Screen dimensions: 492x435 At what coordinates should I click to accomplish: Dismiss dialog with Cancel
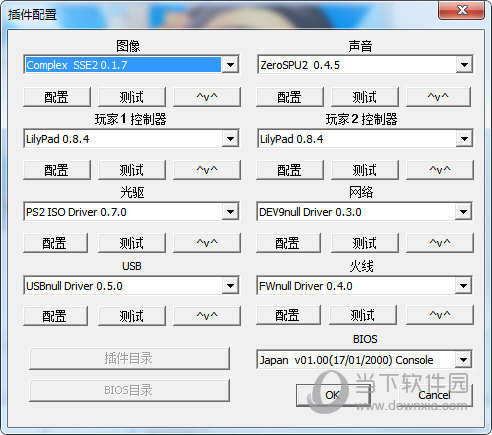[434, 395]
